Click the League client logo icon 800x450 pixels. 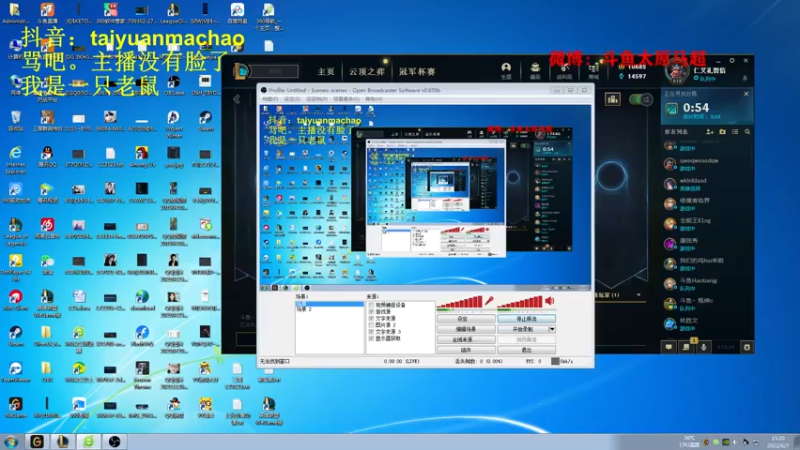coord(241,71)
